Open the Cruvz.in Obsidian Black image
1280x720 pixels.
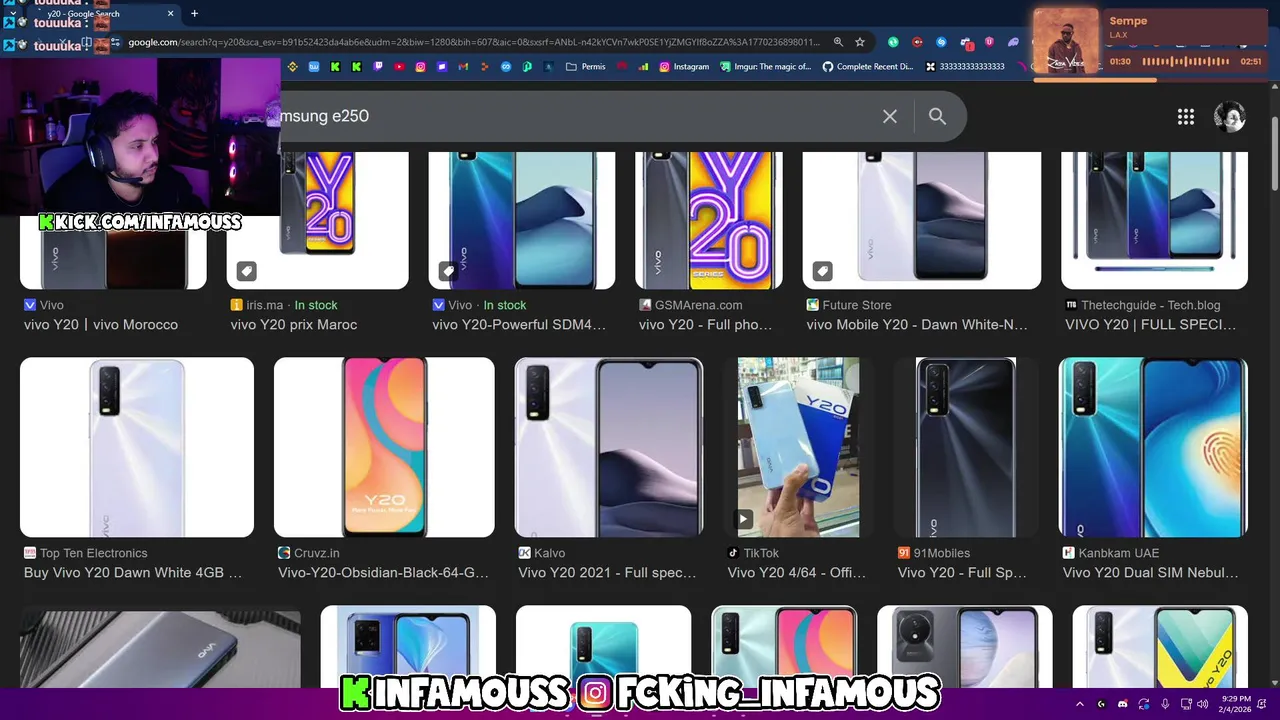pos(384,447)
